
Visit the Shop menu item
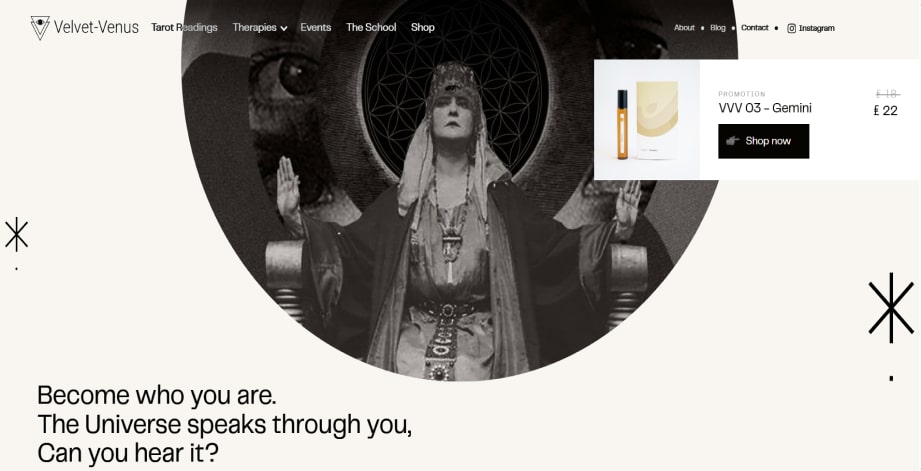tap(422, 27)
